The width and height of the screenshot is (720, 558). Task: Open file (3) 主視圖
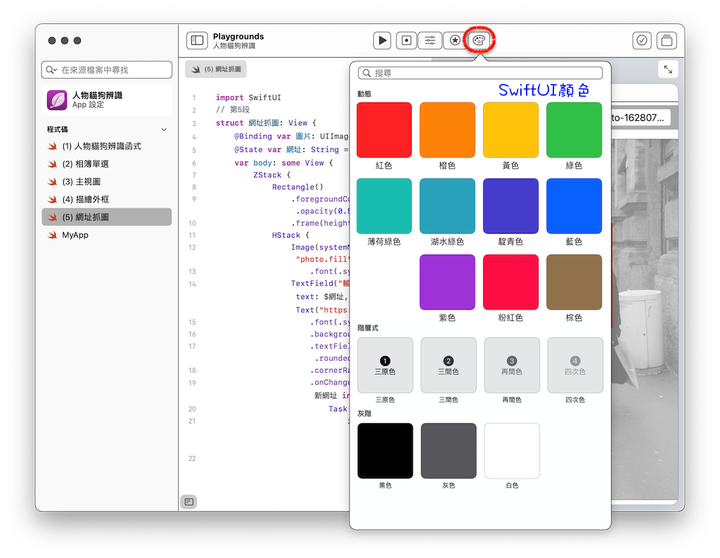[x=107, y=181]
